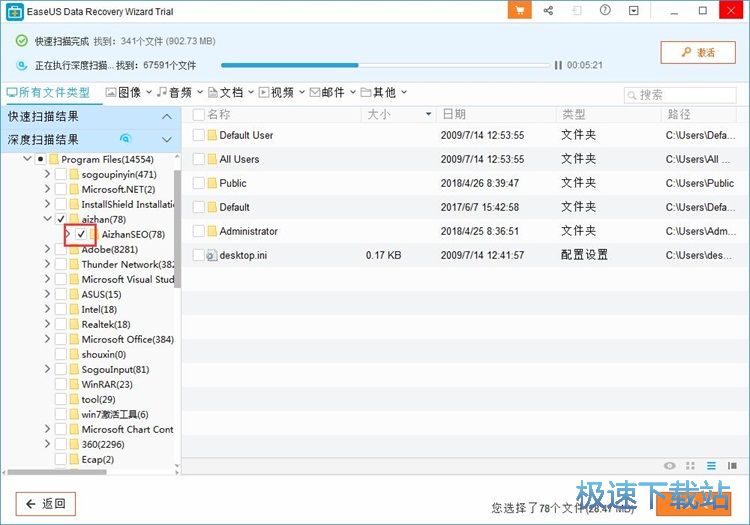Viewport: 750px width, 525px height.
Task: Sort by the 类型 column header
Action: (x=574, y=114)
